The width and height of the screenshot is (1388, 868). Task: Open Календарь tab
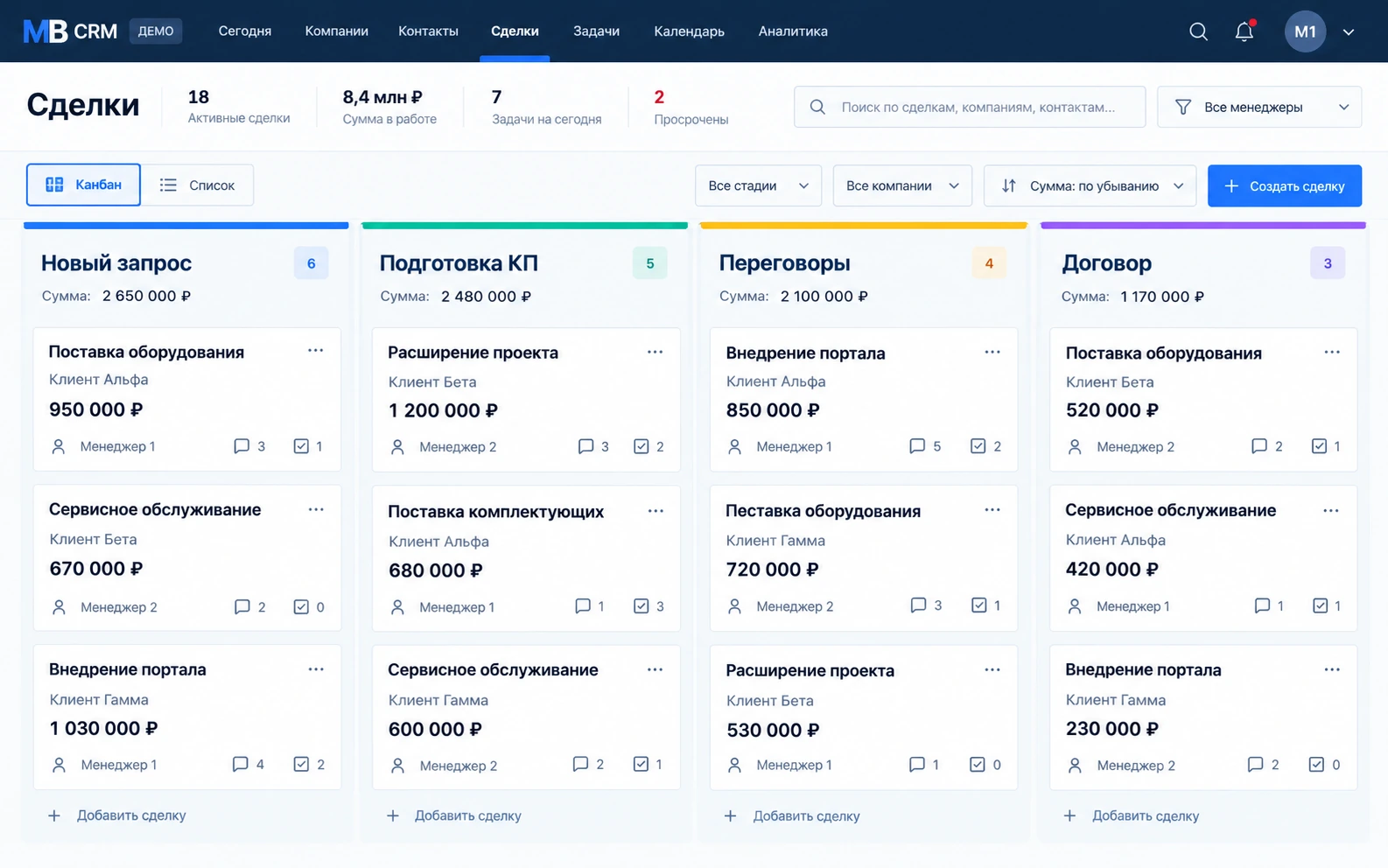coord(690,31)
